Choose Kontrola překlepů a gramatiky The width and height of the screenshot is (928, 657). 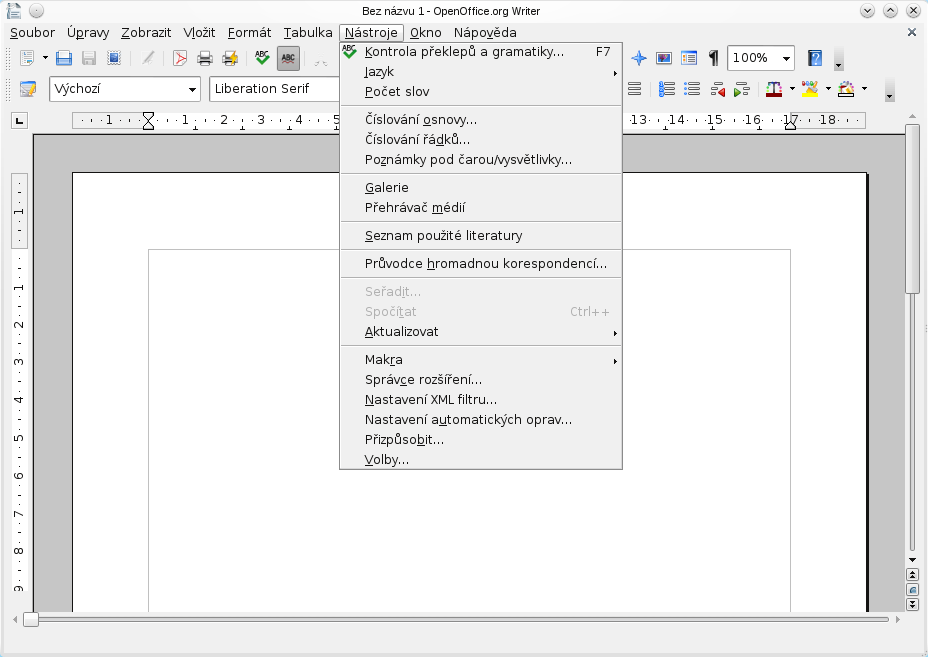(x=481, y=52)
